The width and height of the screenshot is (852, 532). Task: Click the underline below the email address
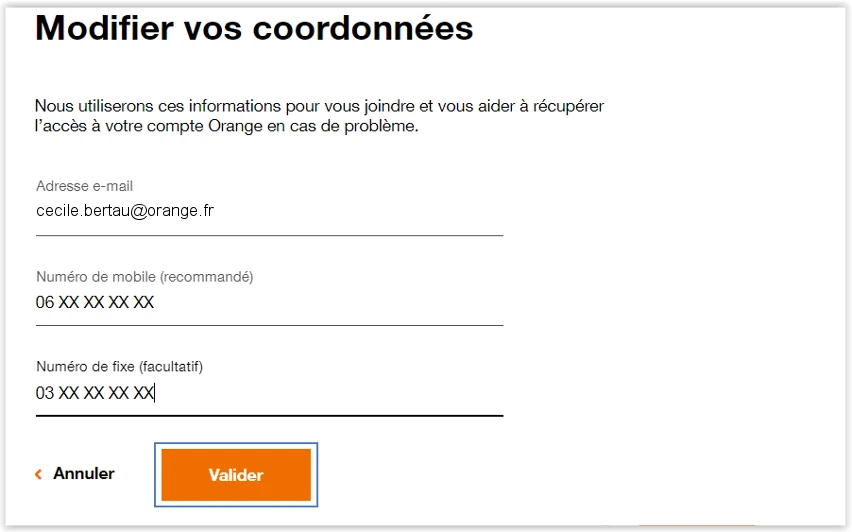[269, 236]
